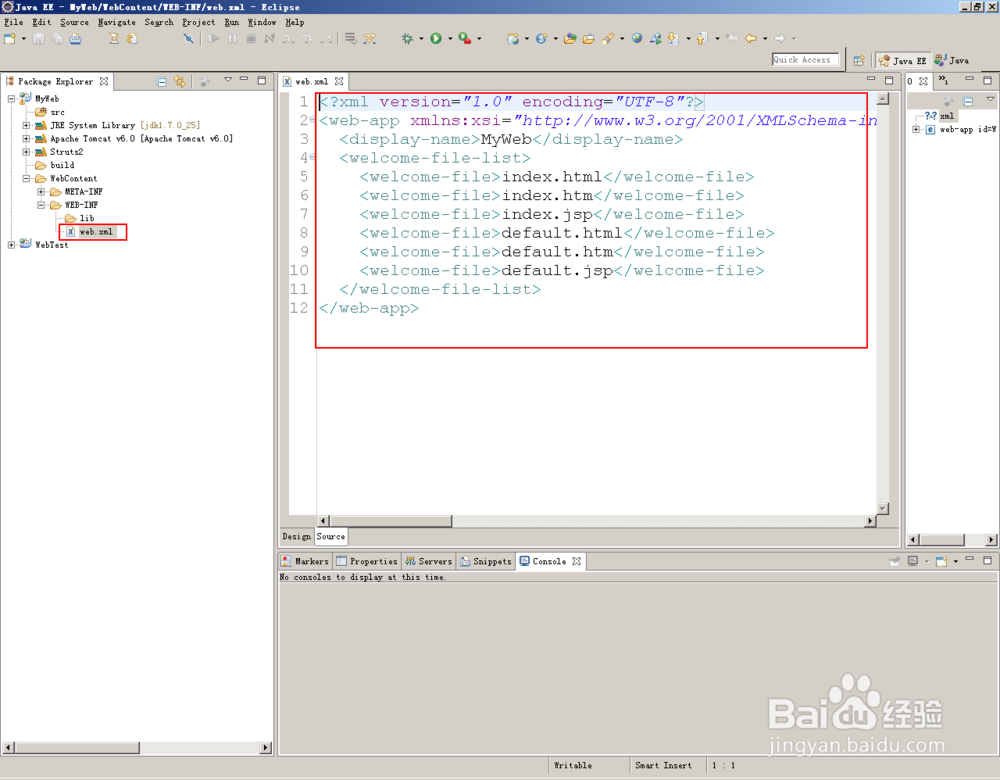1000x780 pixels.
Task: Click the Previous Annotation icon
Action: [702, 39]
